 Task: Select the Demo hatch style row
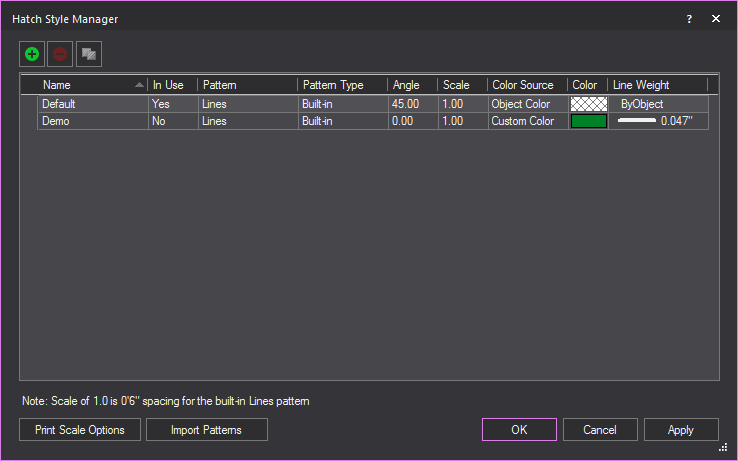point(90,121)
